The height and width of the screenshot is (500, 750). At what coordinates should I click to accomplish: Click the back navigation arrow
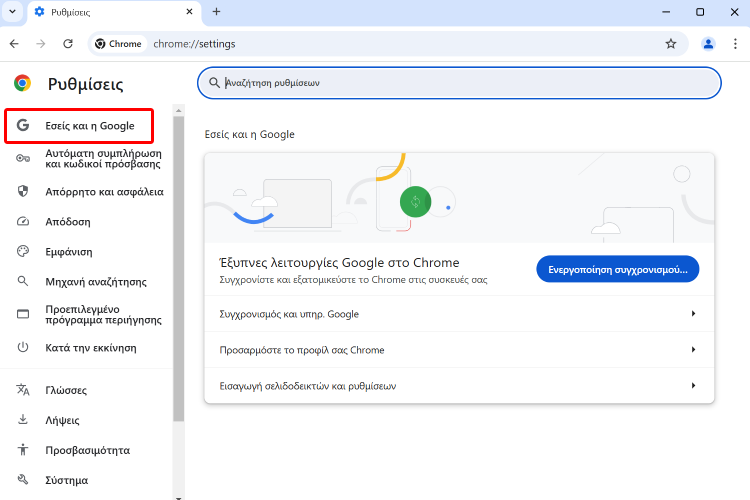(x=14, y=44)
